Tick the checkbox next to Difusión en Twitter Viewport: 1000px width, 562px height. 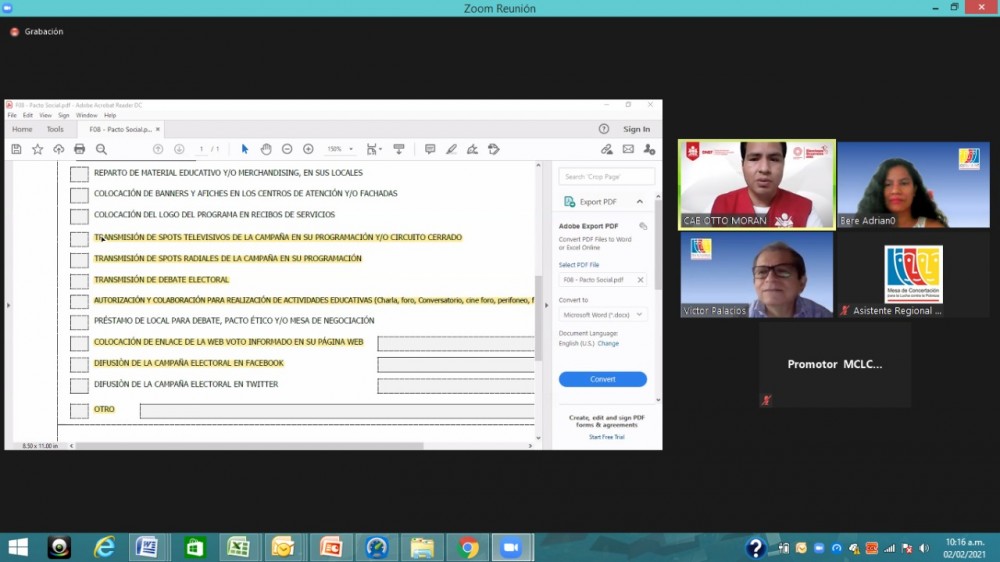79,386
